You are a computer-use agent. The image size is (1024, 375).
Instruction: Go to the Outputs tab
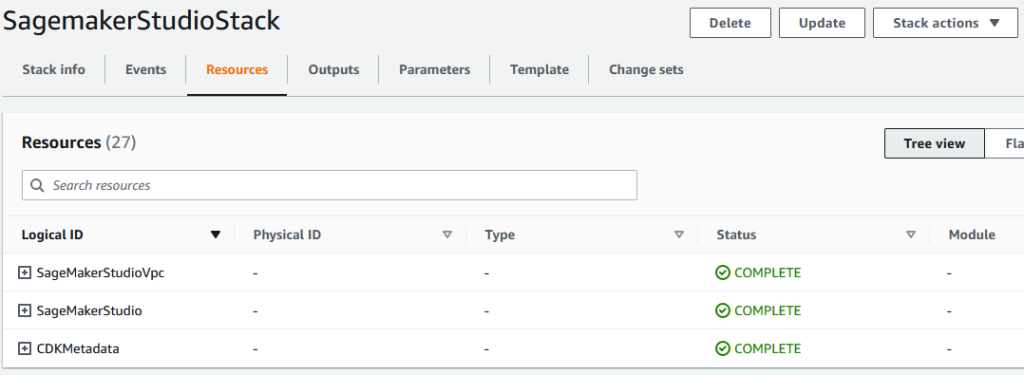(334, 69)
